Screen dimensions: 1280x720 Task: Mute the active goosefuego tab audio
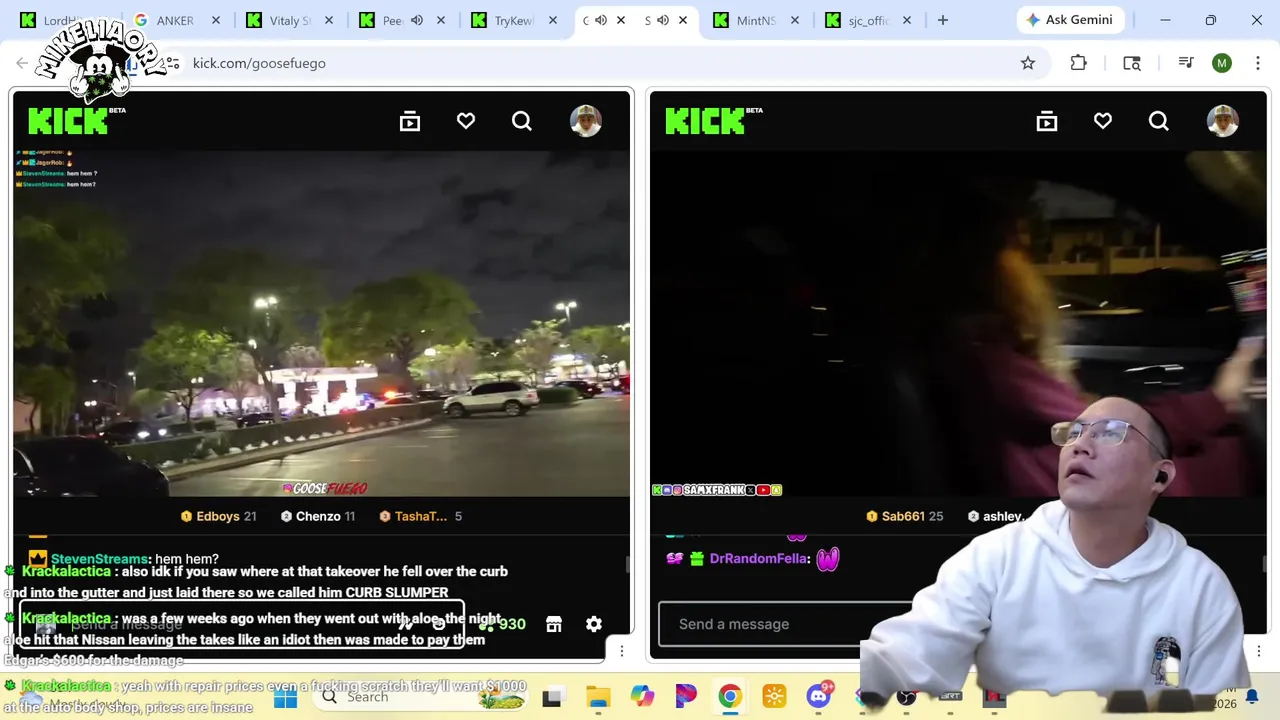601,20
